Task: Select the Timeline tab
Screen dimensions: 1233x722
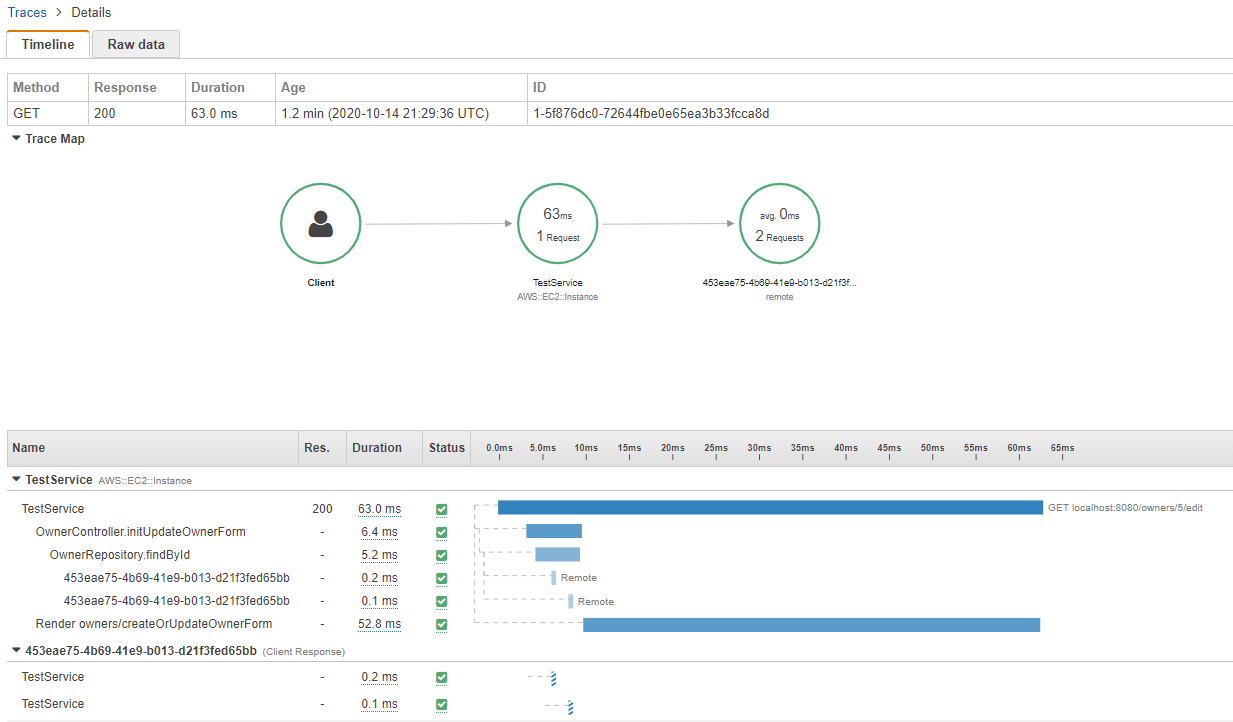Action: (47, 44)
